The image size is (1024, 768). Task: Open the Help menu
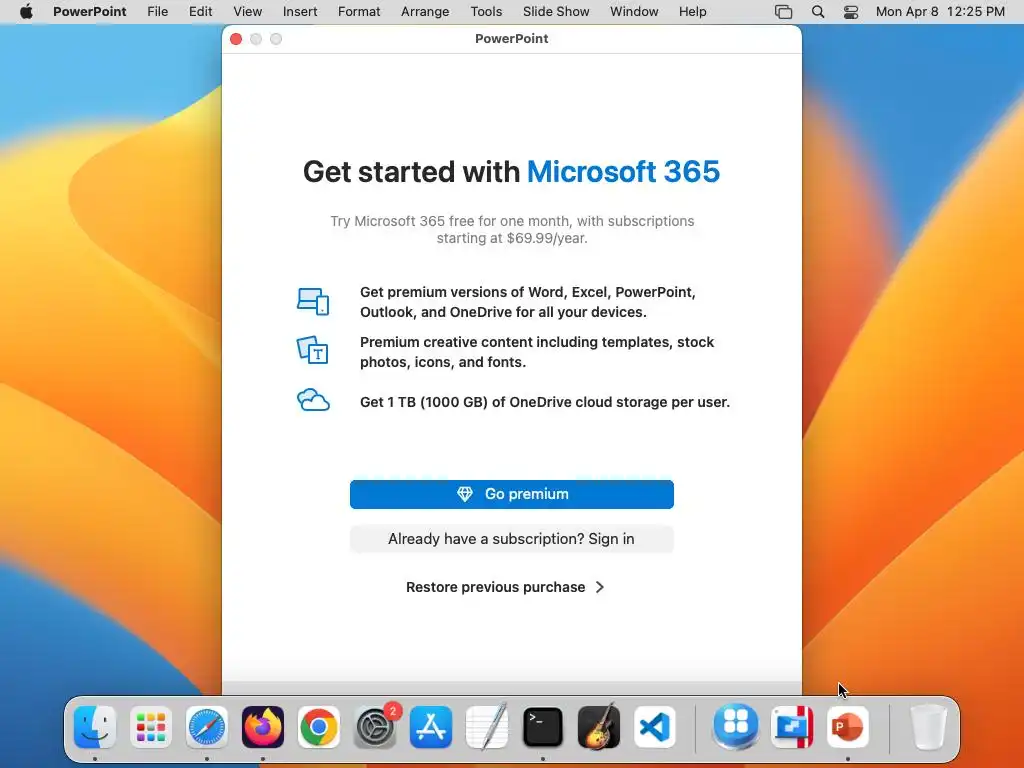(x=692, y=12)
